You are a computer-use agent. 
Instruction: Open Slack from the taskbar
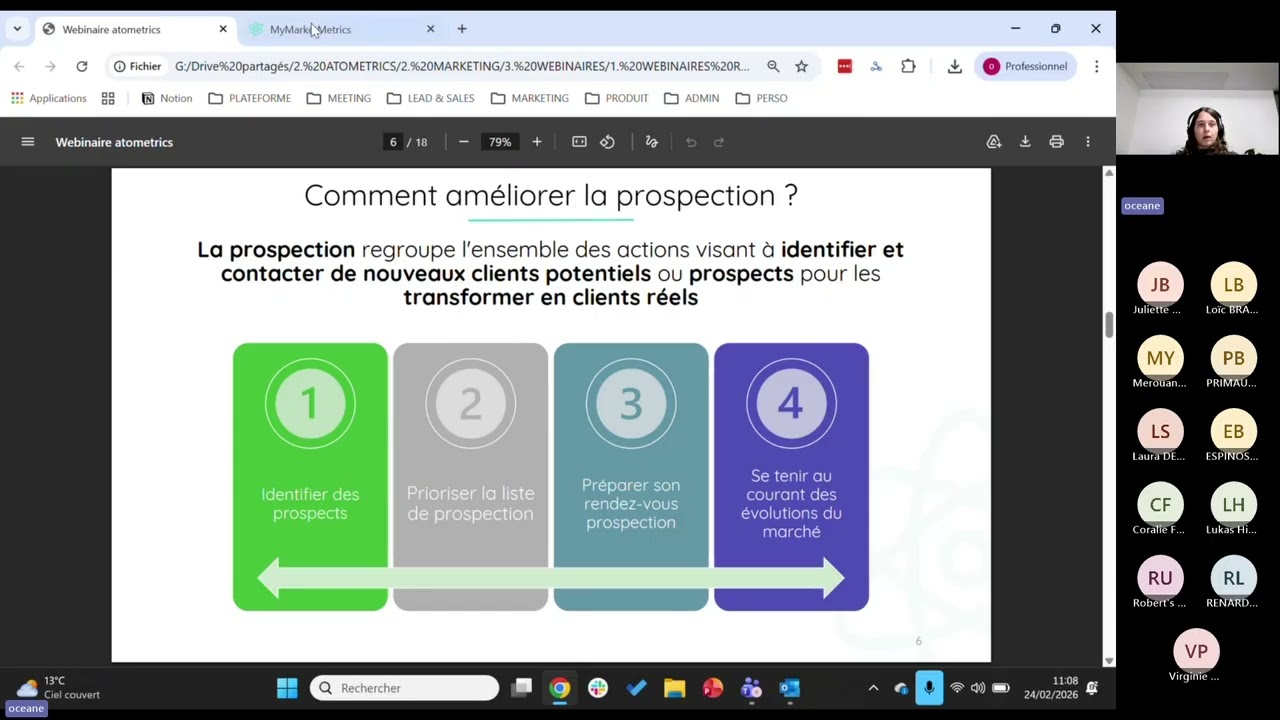tap(598, 688)
